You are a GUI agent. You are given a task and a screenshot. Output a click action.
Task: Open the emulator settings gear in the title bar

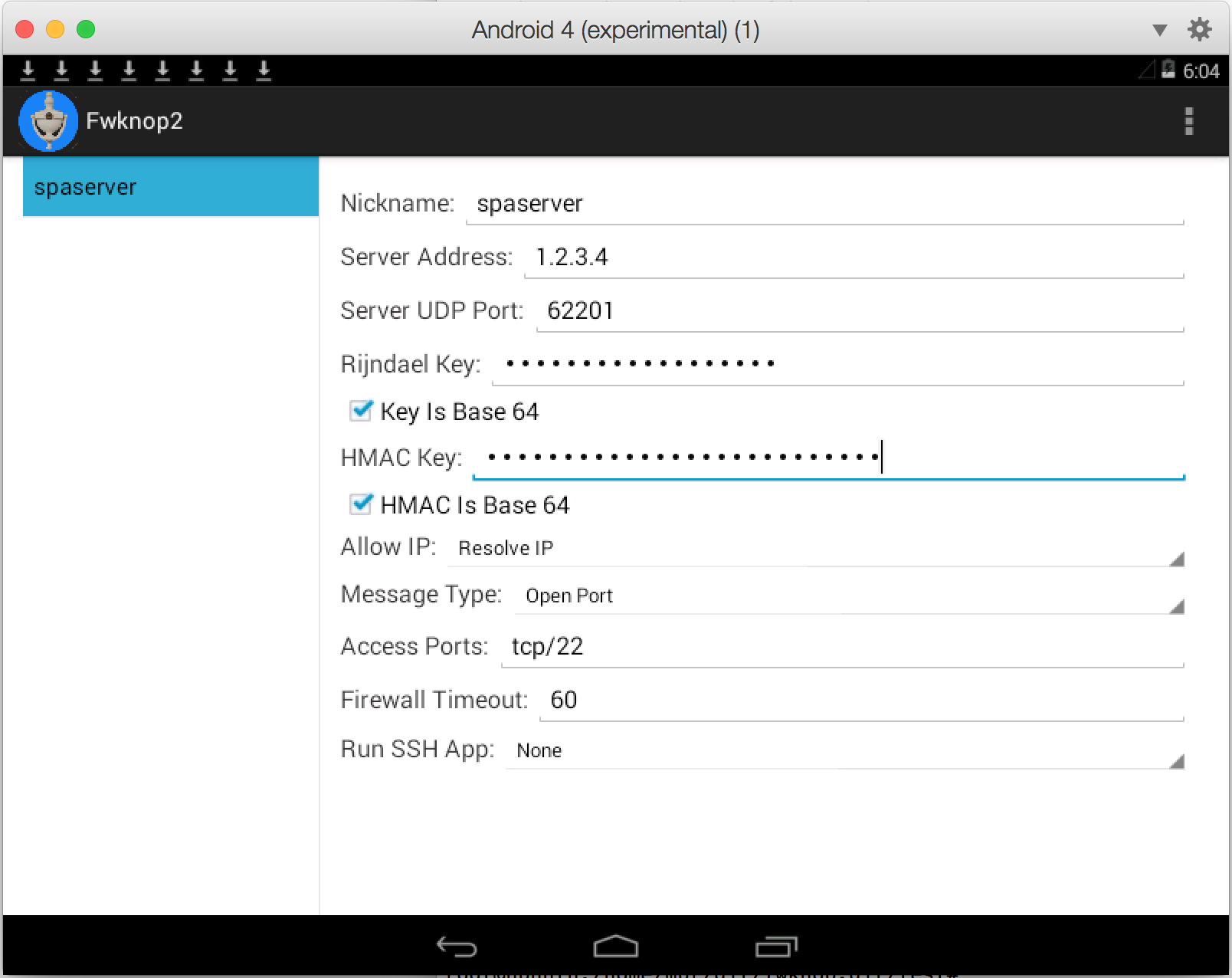click(x=1201, y=30)
